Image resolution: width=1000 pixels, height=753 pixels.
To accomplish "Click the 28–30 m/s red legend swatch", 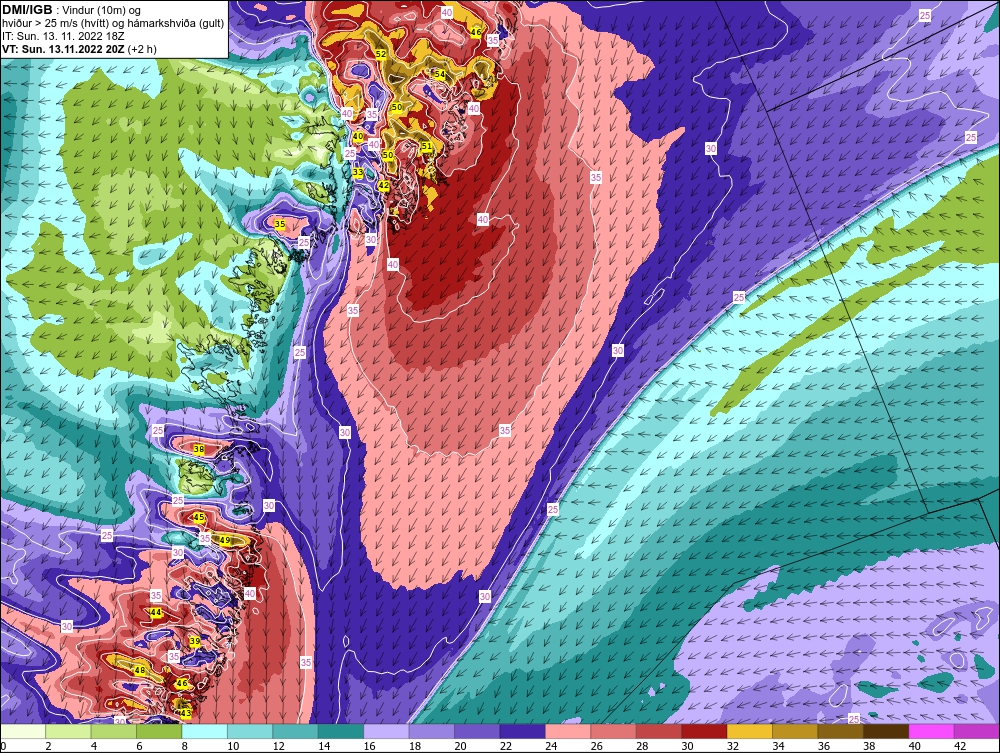I will pyautogui.click(x=659, y=731).
